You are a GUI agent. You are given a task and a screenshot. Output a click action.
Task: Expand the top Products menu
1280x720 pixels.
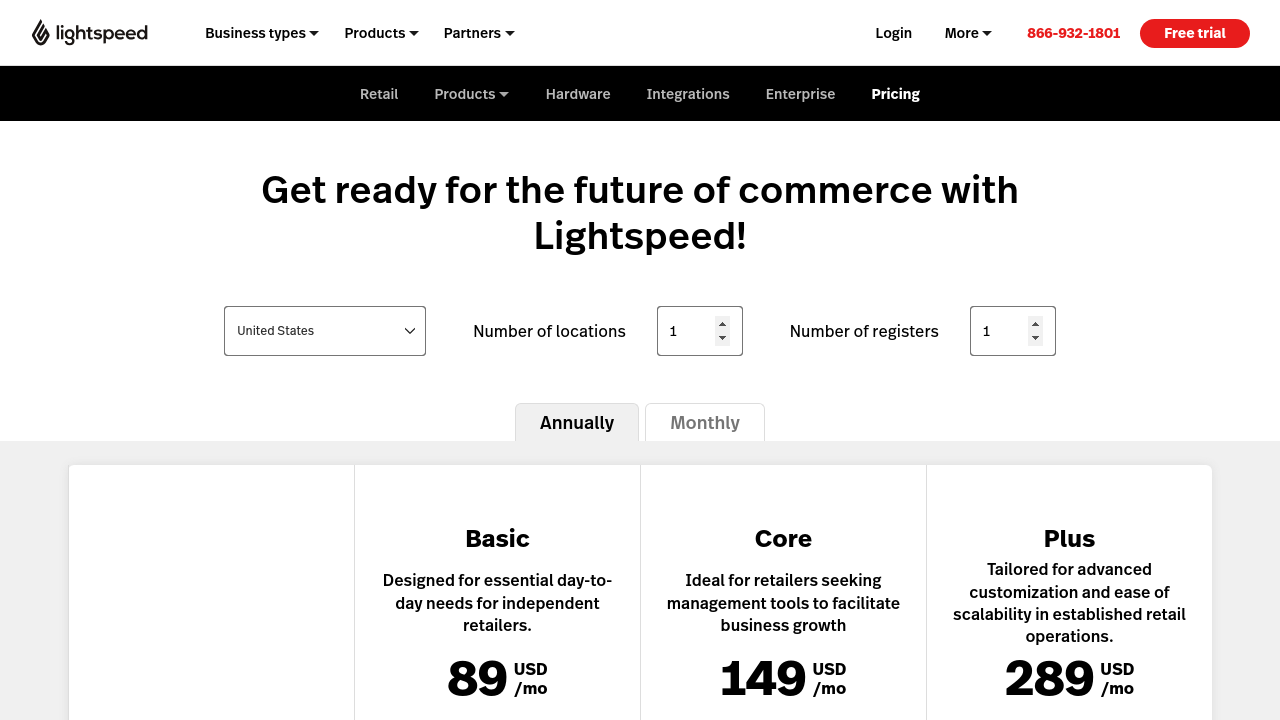pos(381,33)
